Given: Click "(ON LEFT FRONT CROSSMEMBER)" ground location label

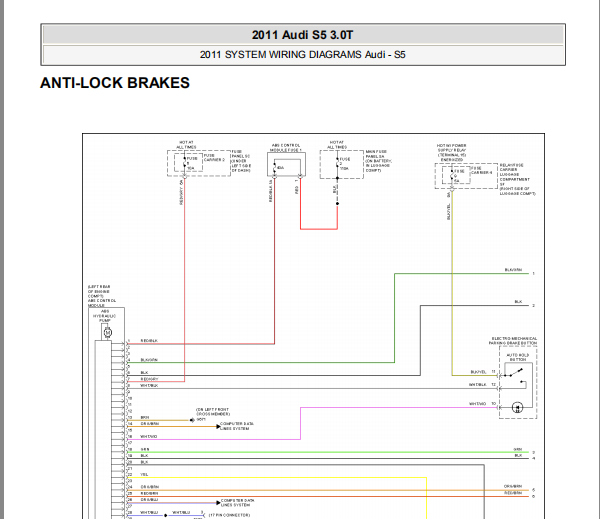Looking at the screenshot, I should [213, 412].
